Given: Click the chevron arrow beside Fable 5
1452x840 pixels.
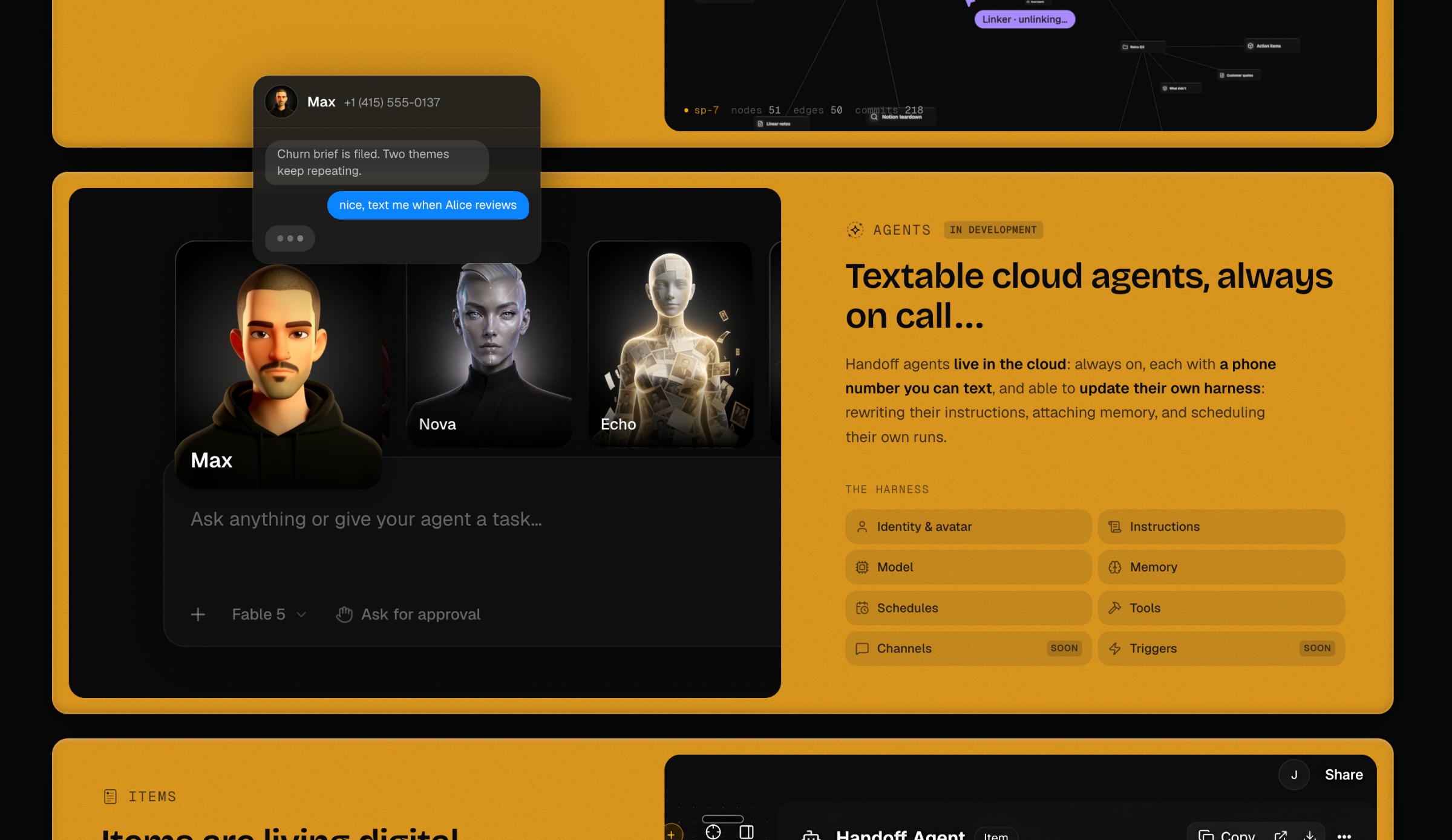Looking at the screenshot, I should coord(301,614).
